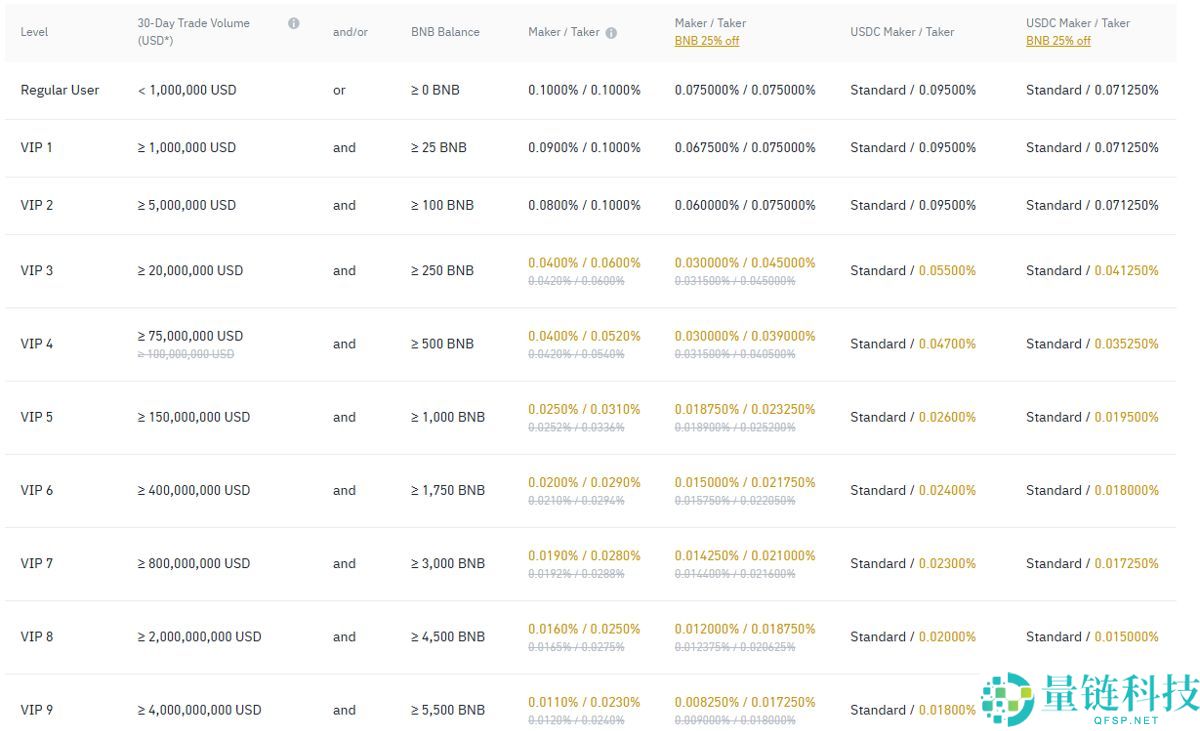Click the 0.012000% / 0.018750% discounted fee value
Image resolution: width=1200 pixels, height=731 pixels.
[745, 629]
